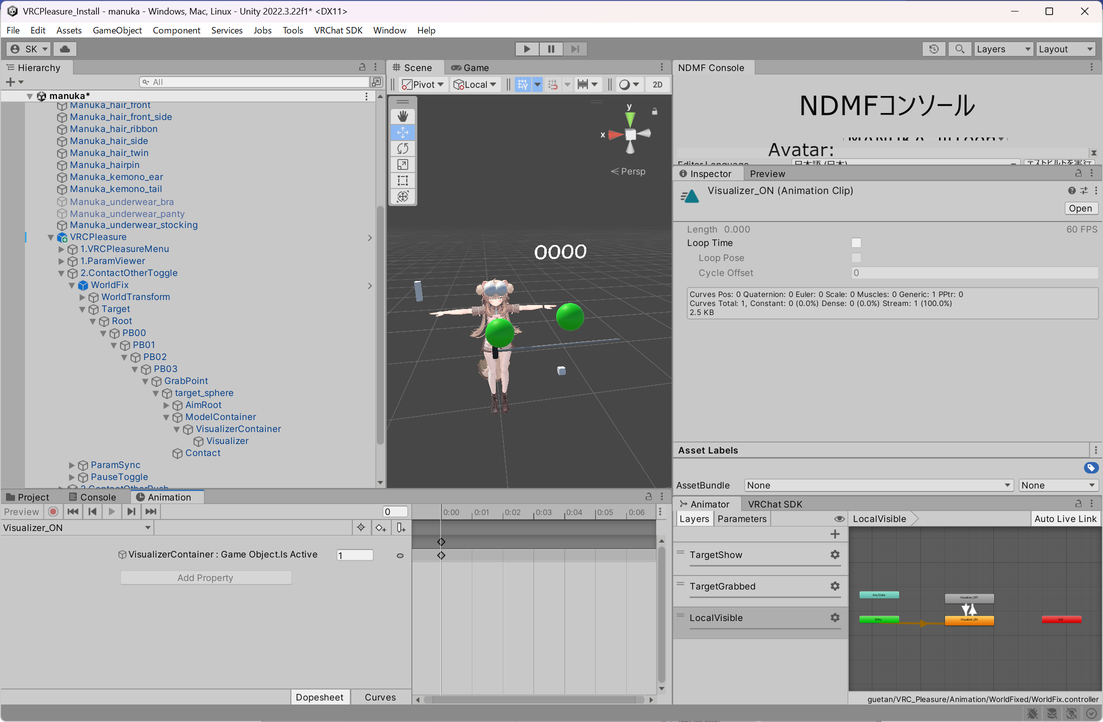Expand the ParamSync hierarchy item
Image resolution: width=1103 pixels, height=722 pixels.
pyautogui.click(x=72, y=465)
